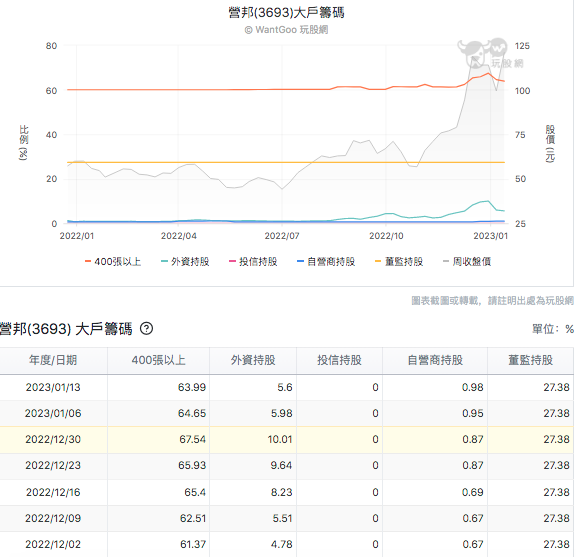
Task: Click the 2022/07 x-axis label
Action: point(282,236)
